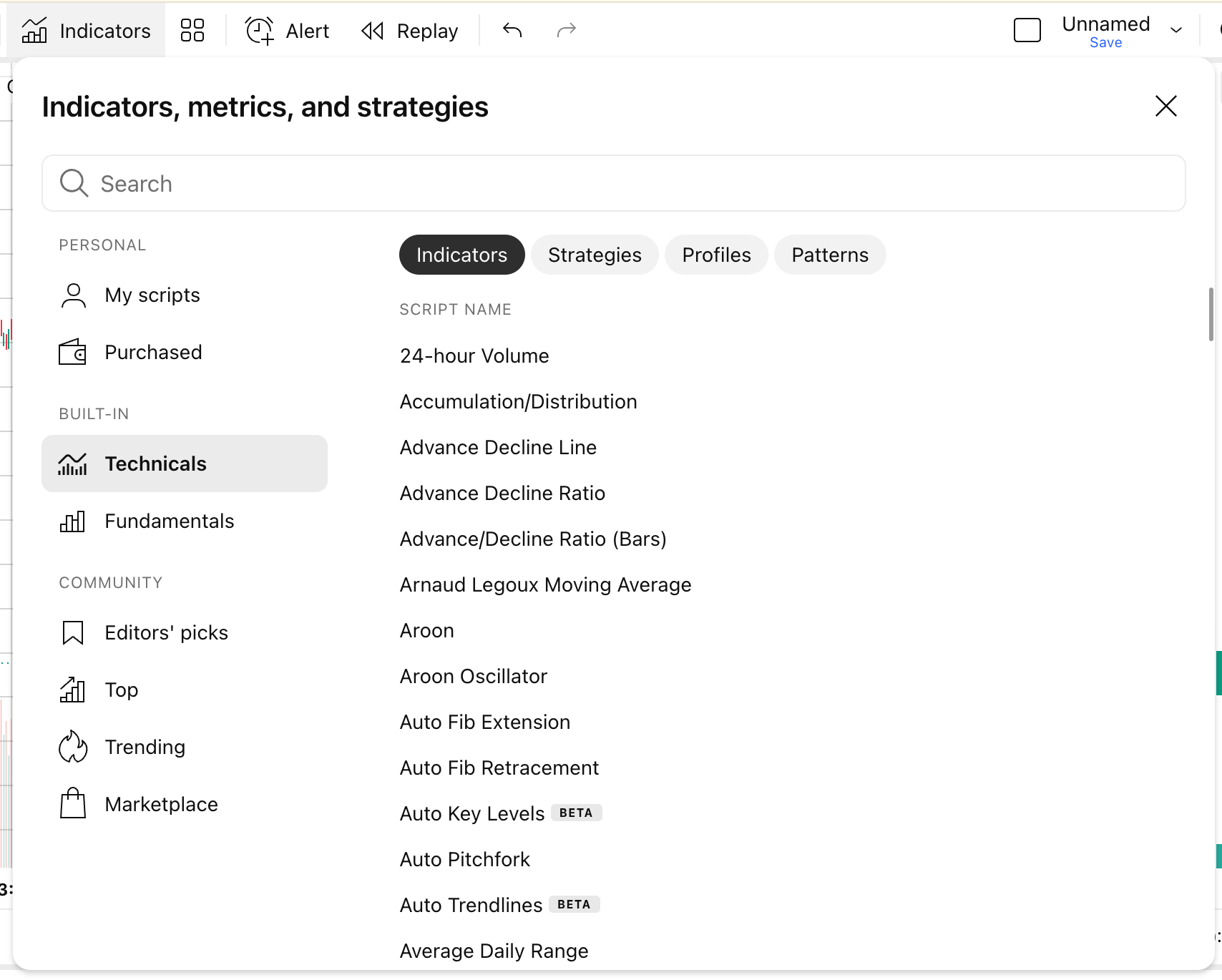Create an Alert from the toolbar

(x=287, y=31)
